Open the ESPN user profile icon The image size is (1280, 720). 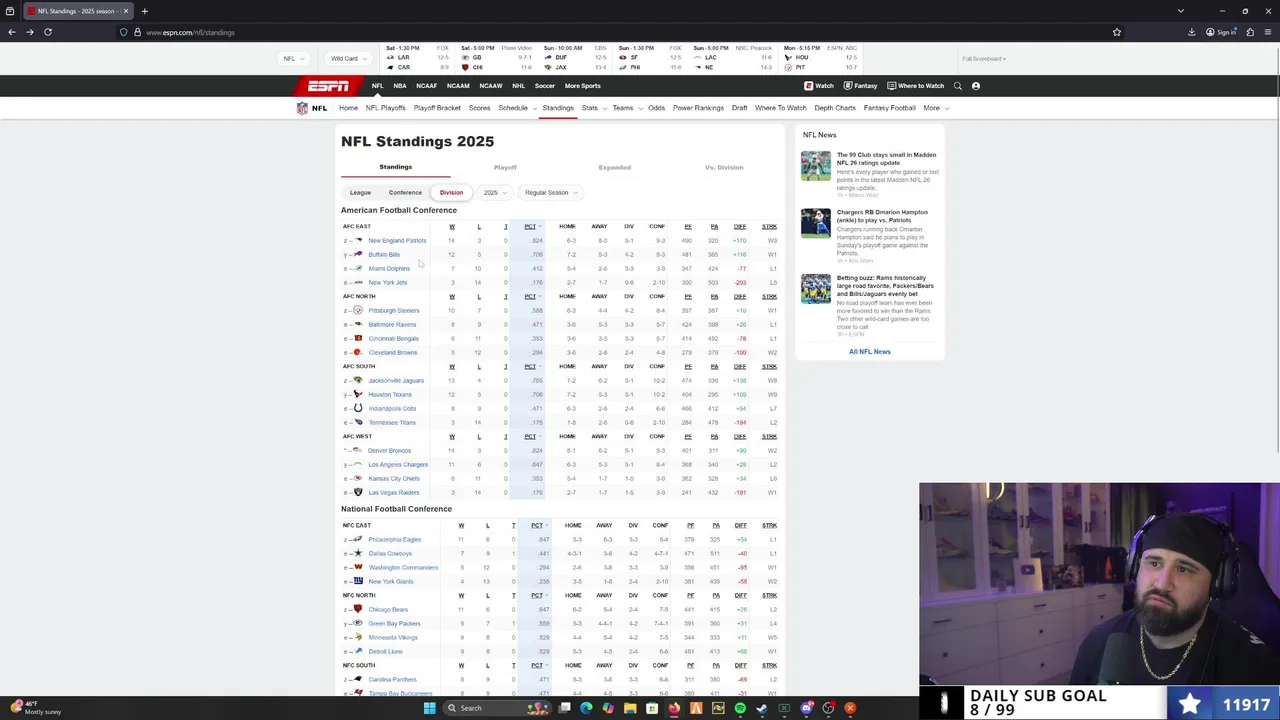pos(976,86)
